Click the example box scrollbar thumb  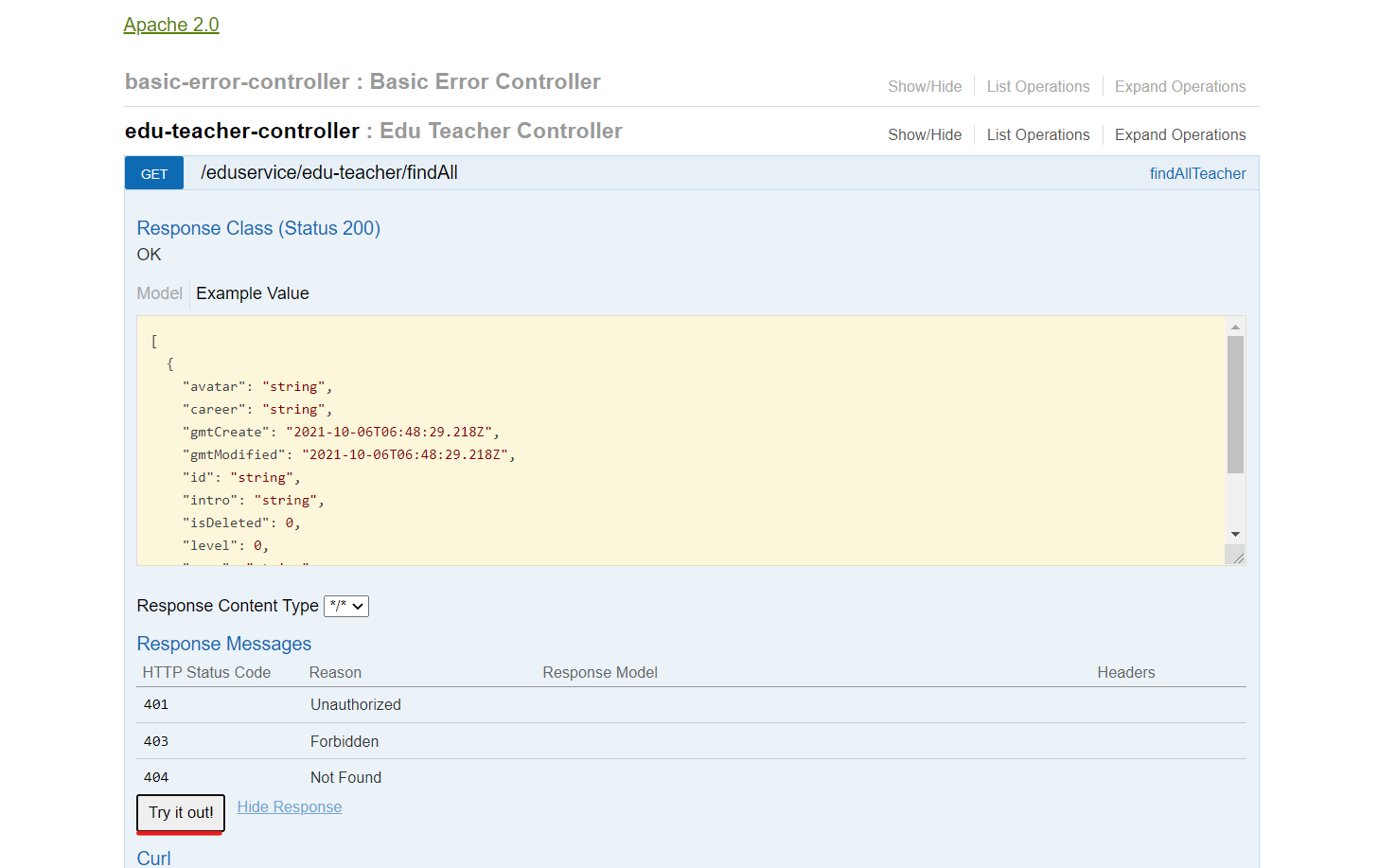(1235, 404)
